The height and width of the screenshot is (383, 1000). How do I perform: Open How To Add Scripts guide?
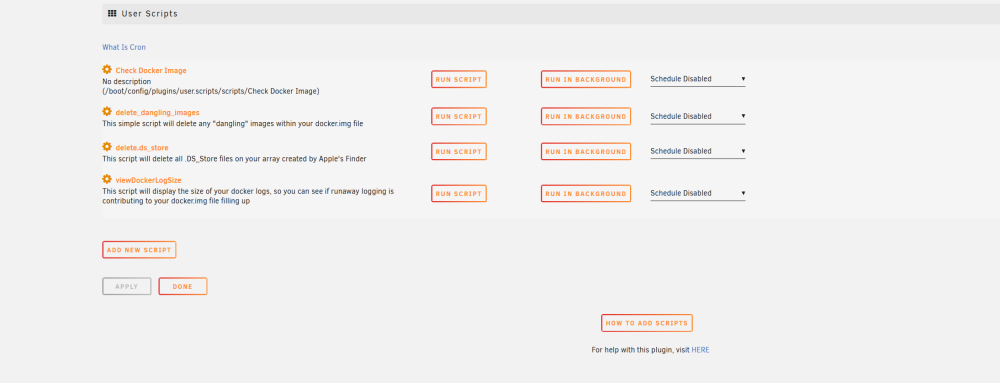(647, 323)
